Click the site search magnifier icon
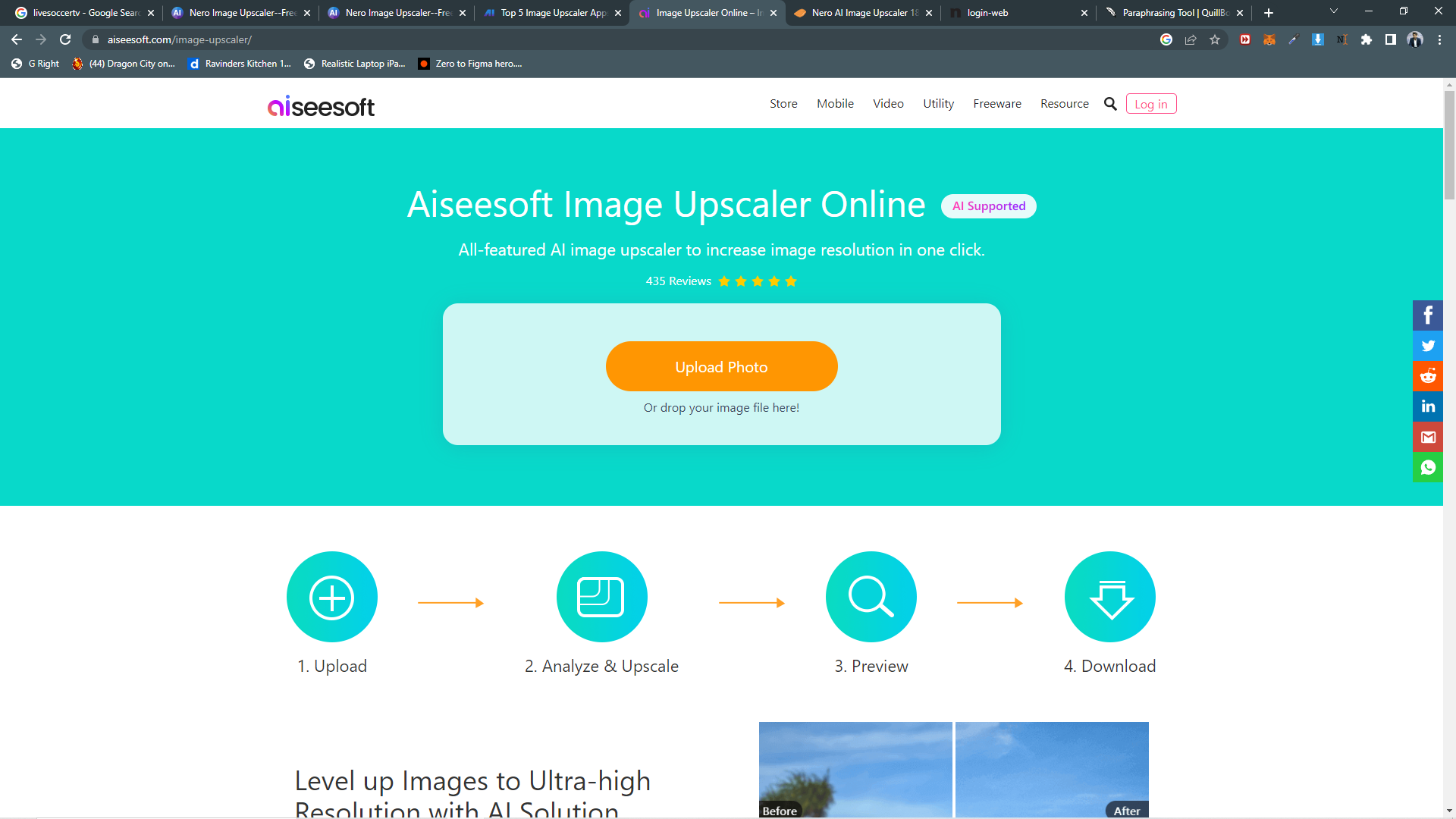Viewport: 1456px width, 819px height. click(x=1110, y=104)
